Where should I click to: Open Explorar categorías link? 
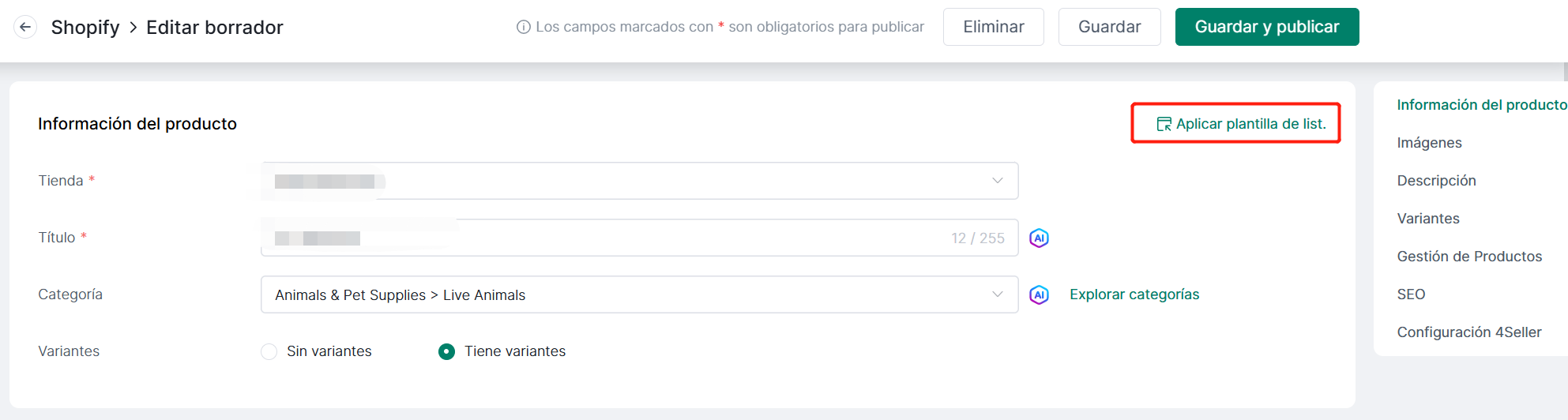tap(1134, 294)
